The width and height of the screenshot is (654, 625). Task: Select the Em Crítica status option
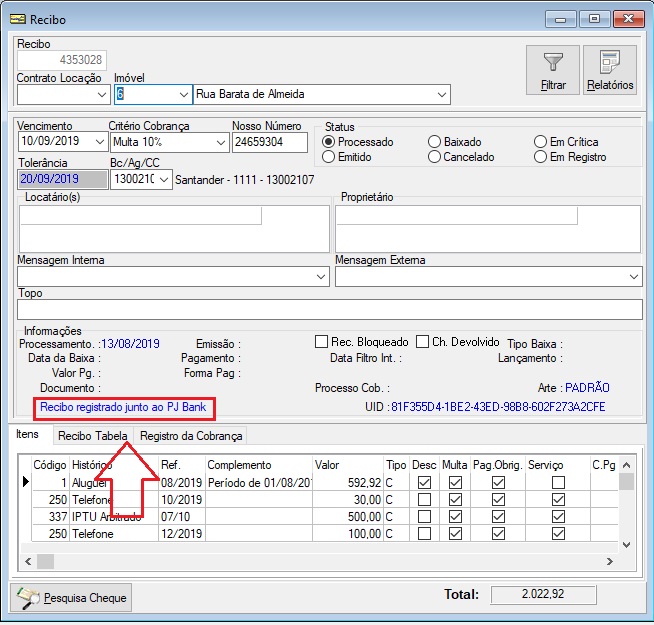[x=540, y=142]
